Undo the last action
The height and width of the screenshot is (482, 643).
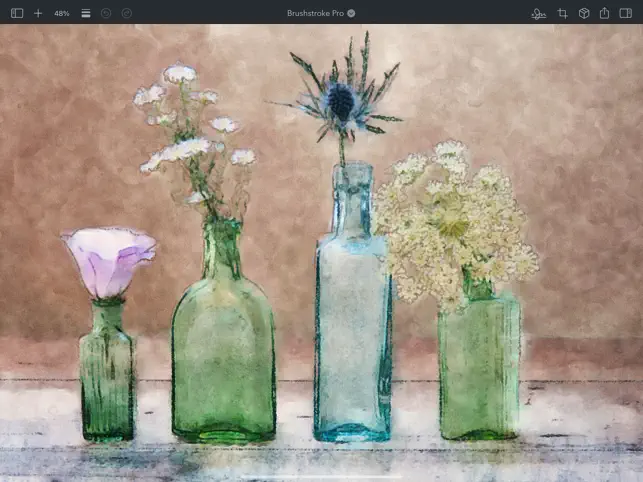[x=106, y=13]
